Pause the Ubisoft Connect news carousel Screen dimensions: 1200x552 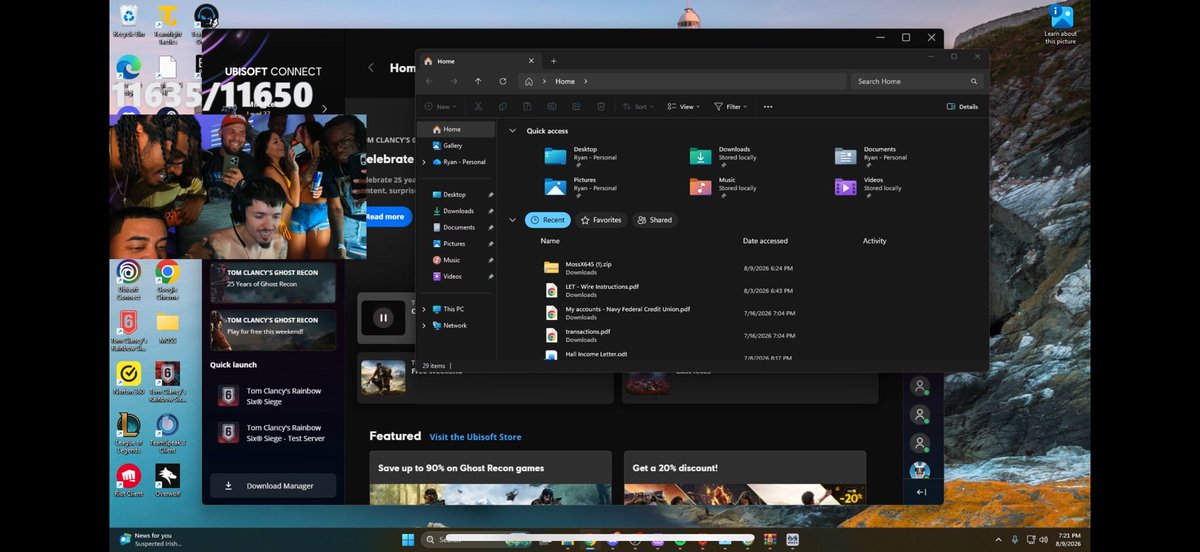click(383, 318)
